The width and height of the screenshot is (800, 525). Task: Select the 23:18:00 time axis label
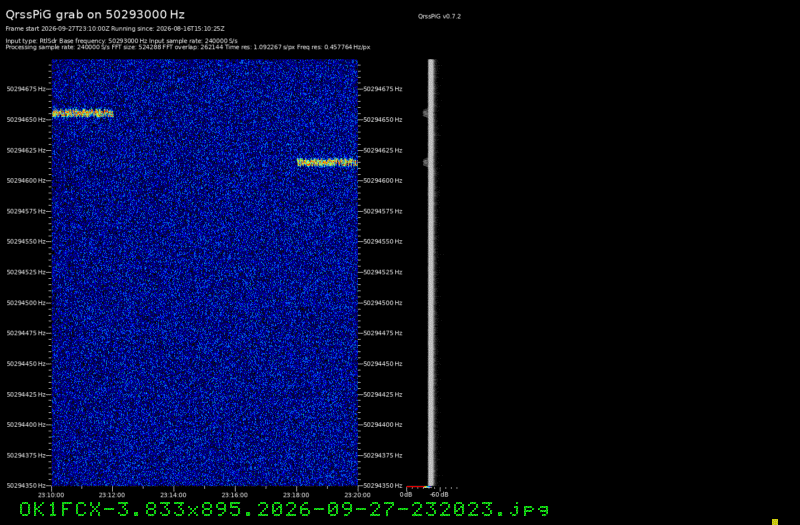coord(296,495)
